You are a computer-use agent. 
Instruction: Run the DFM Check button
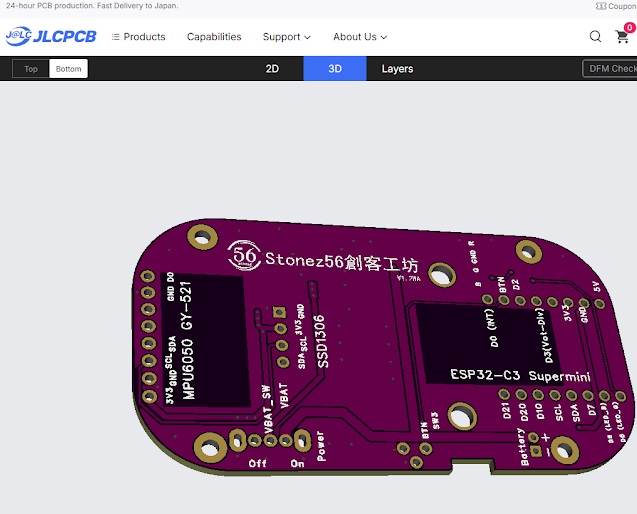point(610,69)
